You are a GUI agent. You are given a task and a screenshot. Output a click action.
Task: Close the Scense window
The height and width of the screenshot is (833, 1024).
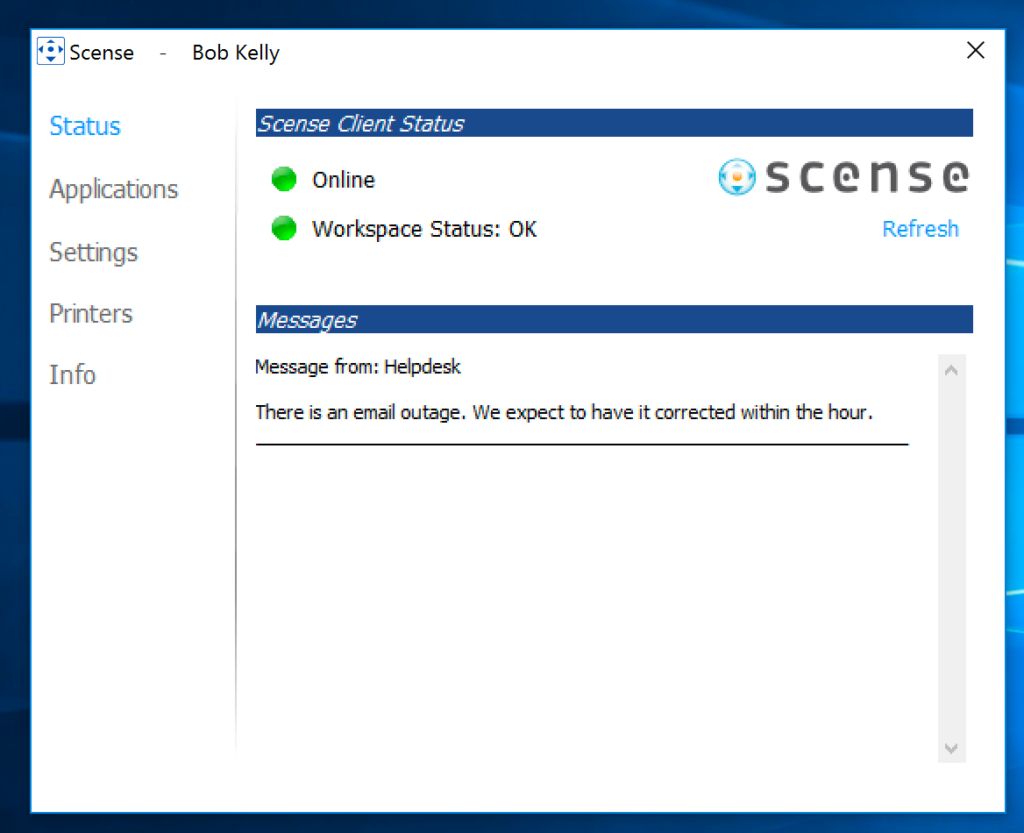[976, 50]
